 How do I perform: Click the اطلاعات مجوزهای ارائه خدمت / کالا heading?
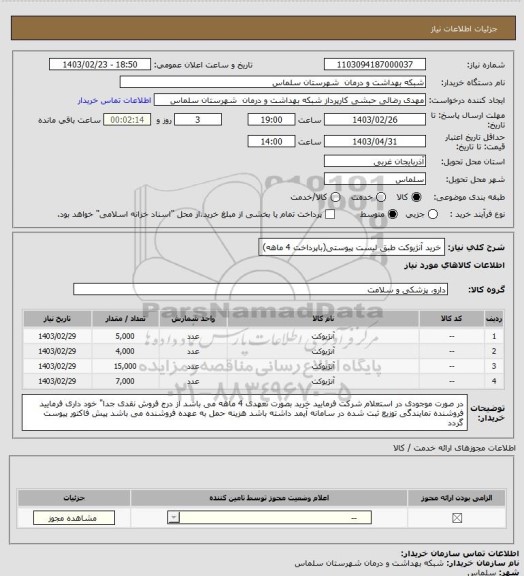click(x=454, y=448)
